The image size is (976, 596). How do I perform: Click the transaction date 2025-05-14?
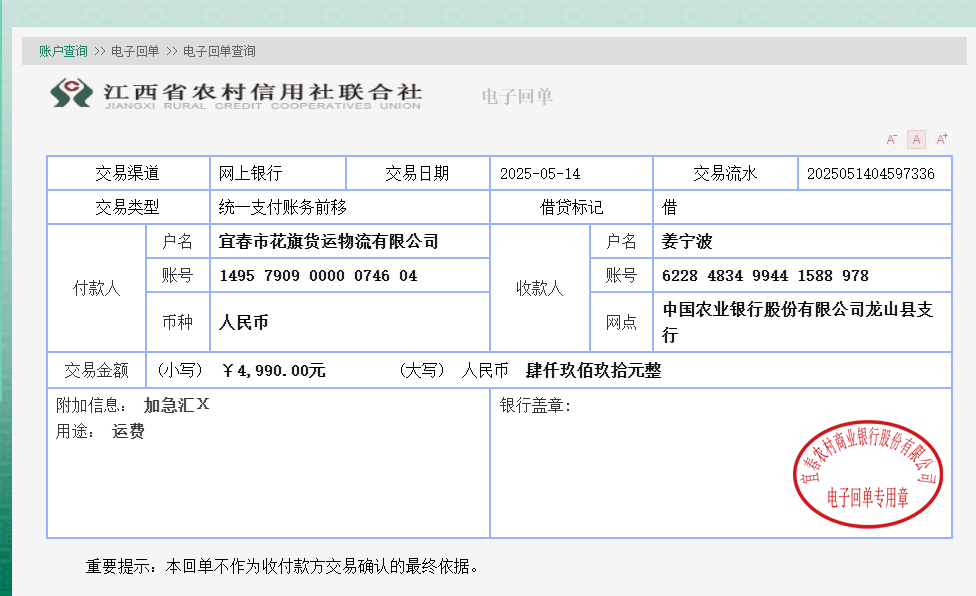click(x=540, y=174)
